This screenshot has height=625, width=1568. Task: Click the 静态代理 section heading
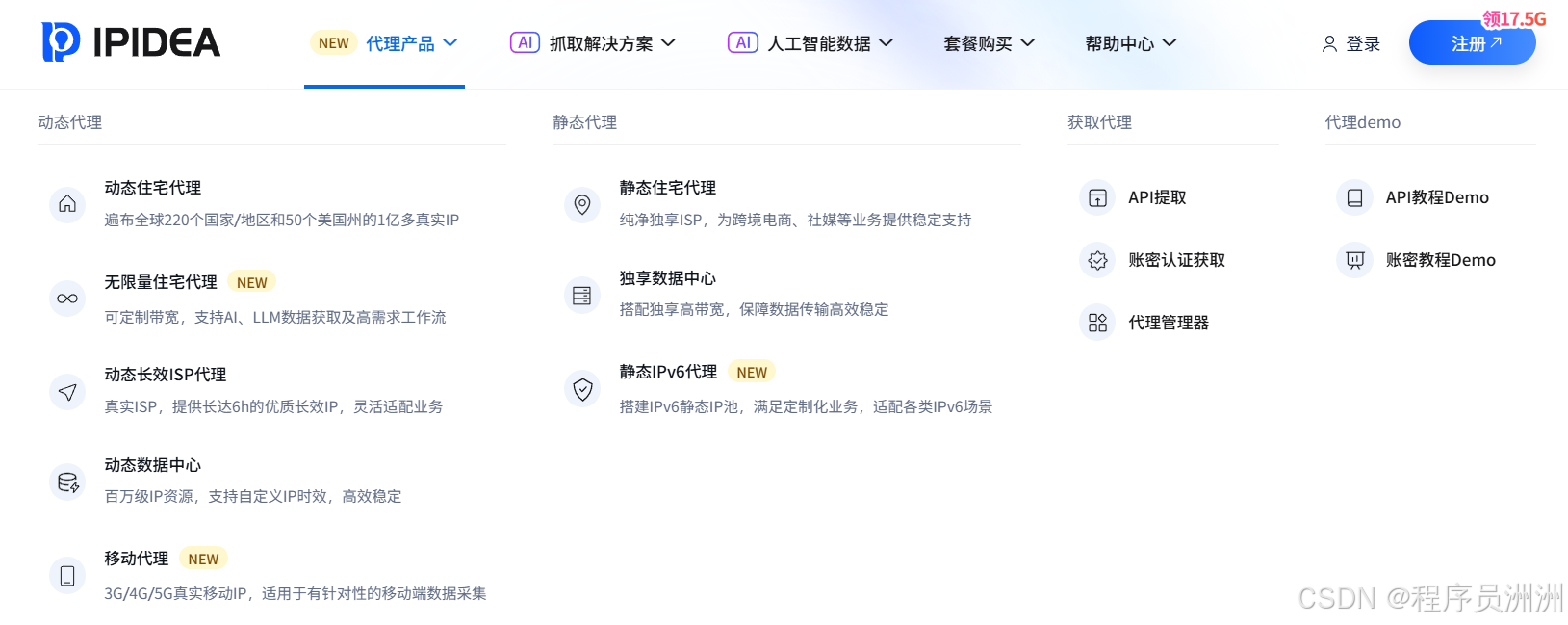[585, 122]
